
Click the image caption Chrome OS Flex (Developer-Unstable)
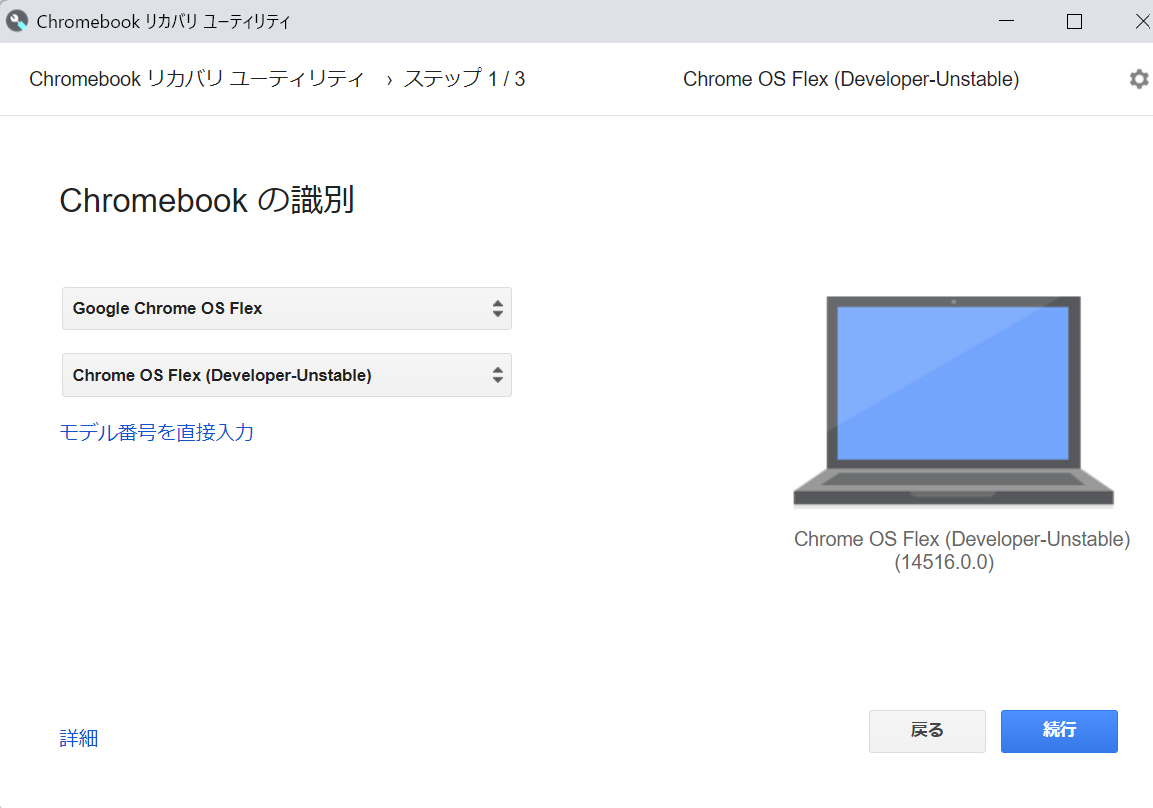click(x=962, y=539)
